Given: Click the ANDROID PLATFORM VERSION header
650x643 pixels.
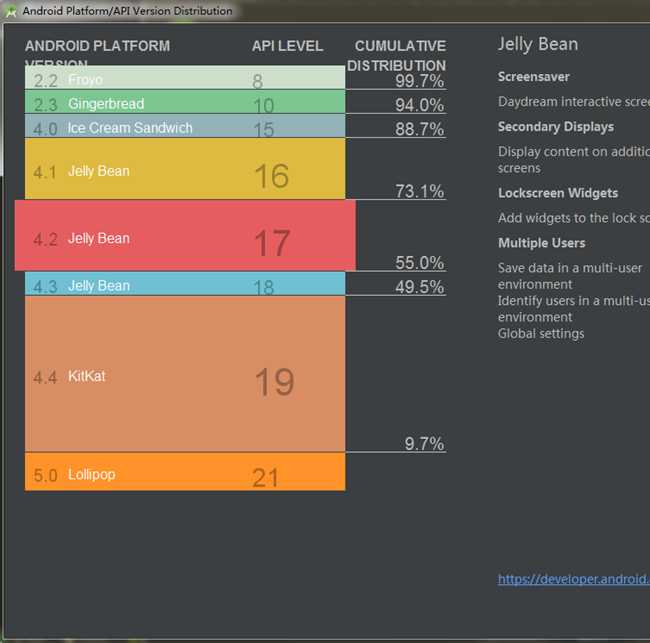Looking at the screenshot, I should pyautogui.click(x=97, y=53).
